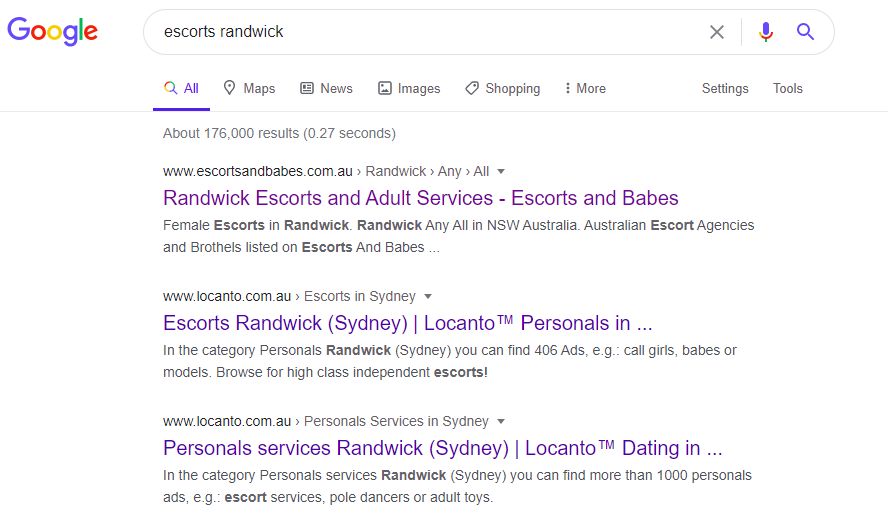This screenshot has height=520, width=888.
Task: Expand dropdown arrow beside 'Escorts in Sydney' breadcrumb
Action: coord(428,297)
